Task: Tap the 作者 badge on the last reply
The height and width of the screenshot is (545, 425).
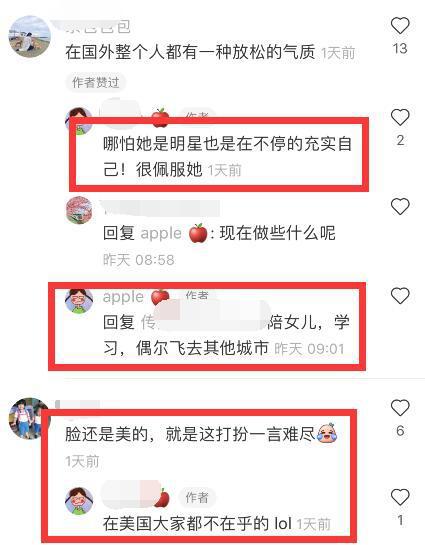Action: pos(197,497)
